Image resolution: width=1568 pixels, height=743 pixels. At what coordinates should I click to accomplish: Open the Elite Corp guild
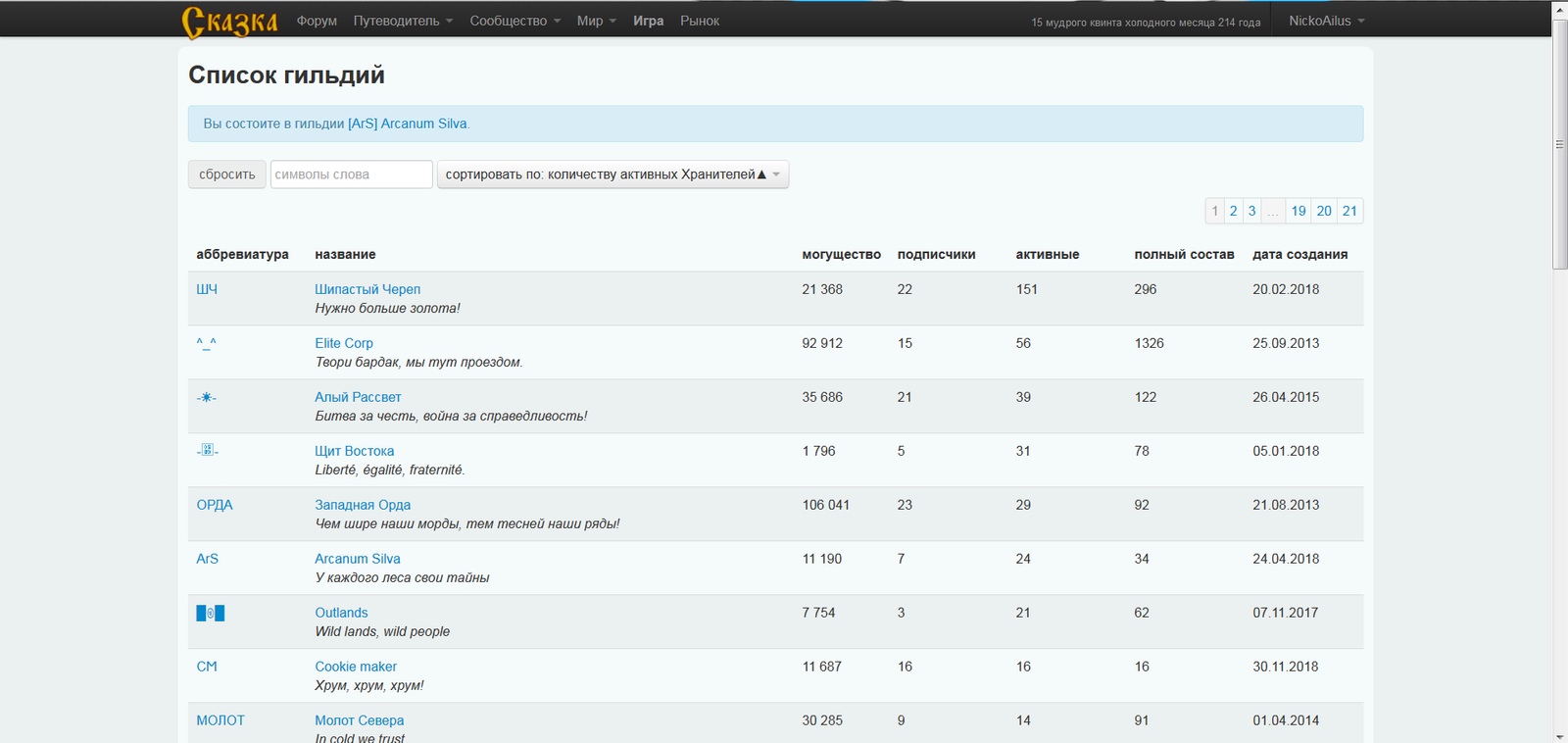click(344, 343)
